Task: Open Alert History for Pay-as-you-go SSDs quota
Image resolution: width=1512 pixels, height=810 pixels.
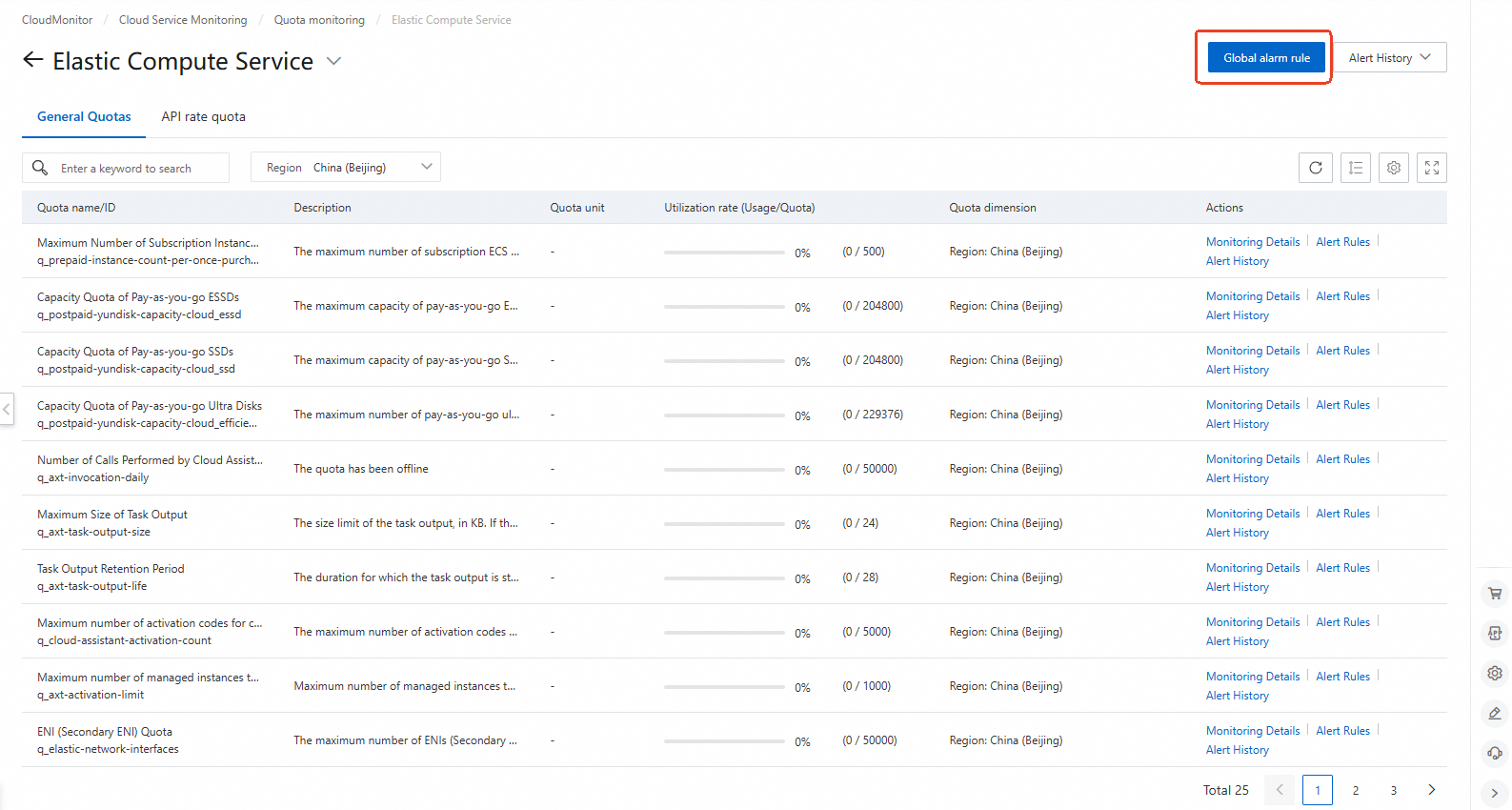Action: pyautogui.click(x=1238, y=370)
